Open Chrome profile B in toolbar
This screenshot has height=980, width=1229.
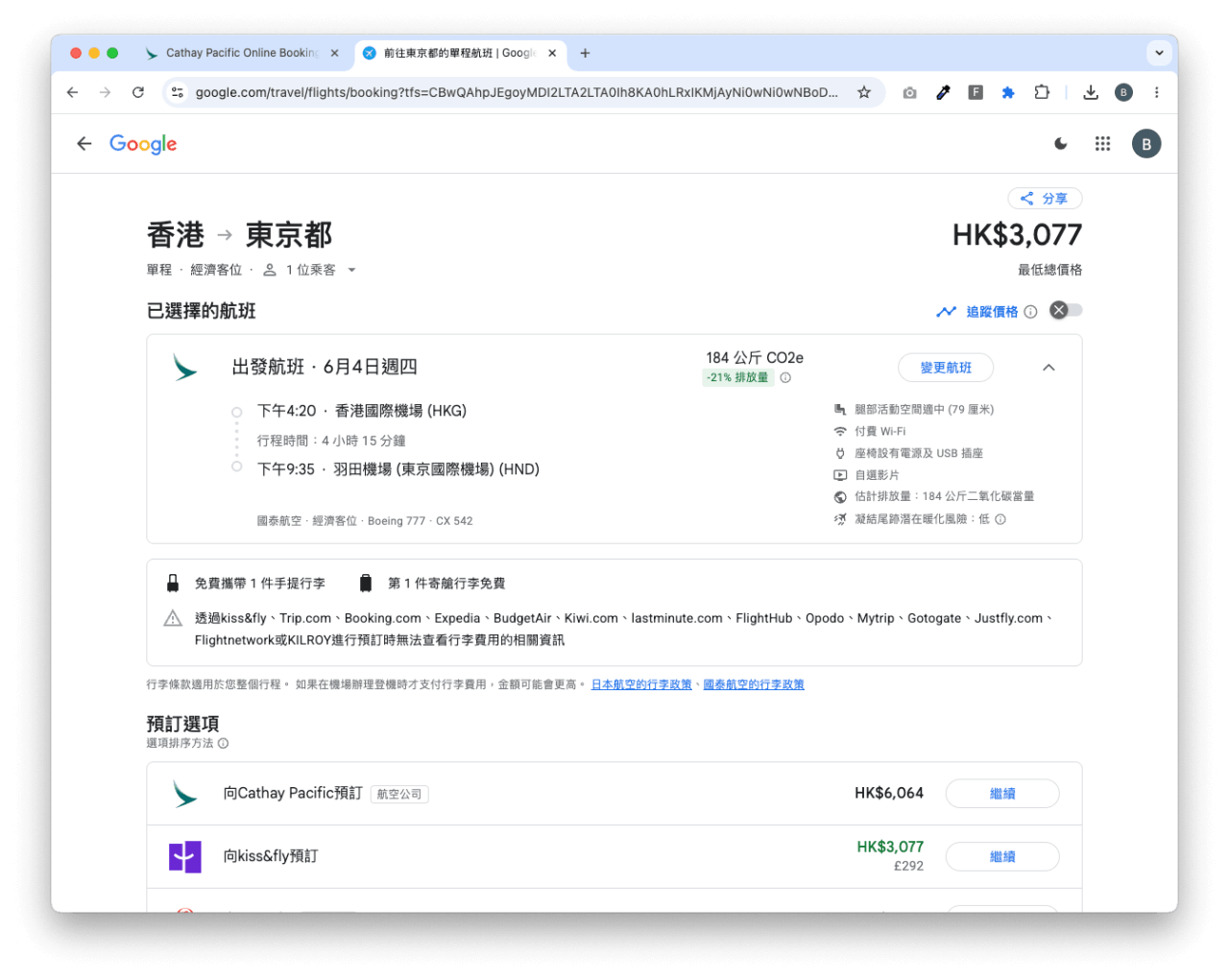pos(1123,93)
